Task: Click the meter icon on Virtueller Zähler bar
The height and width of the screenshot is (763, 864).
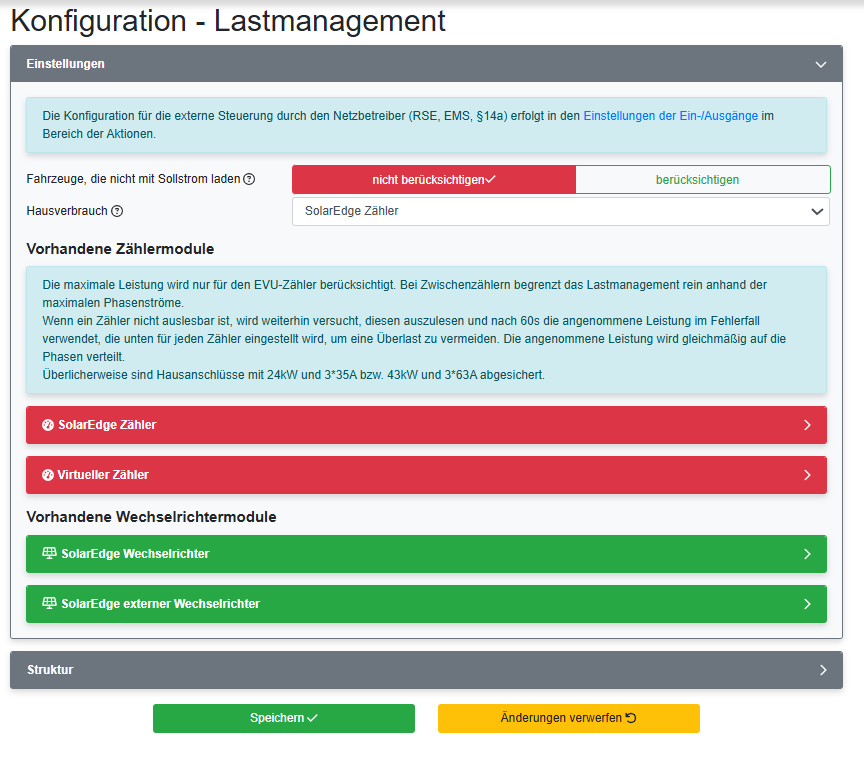Action: pyautogui.click(x=48, y=474)
